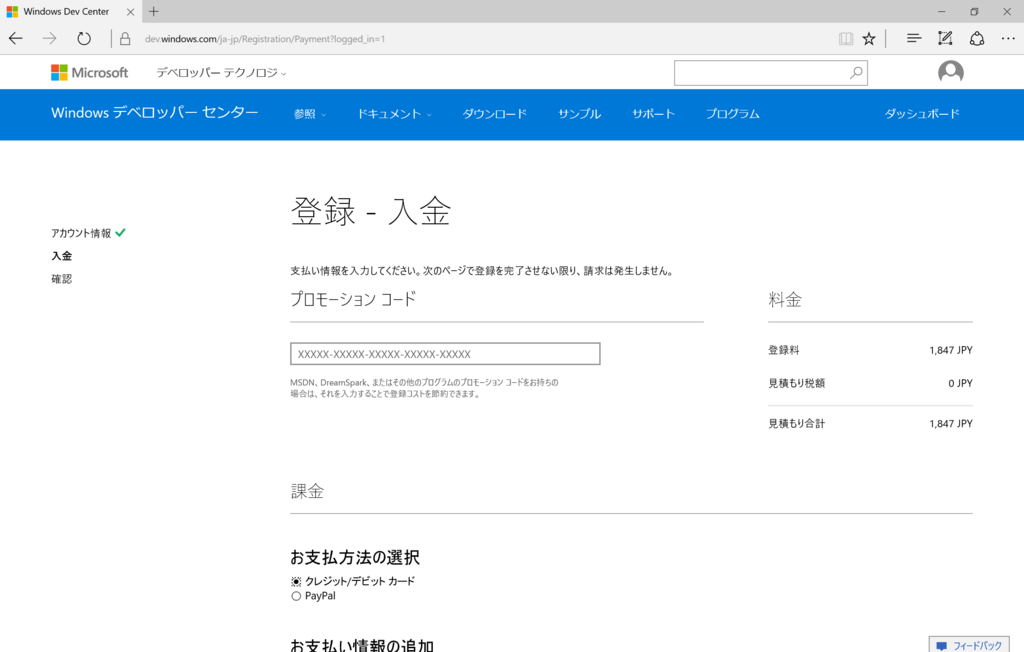Open the user account avatar icon

950,72
